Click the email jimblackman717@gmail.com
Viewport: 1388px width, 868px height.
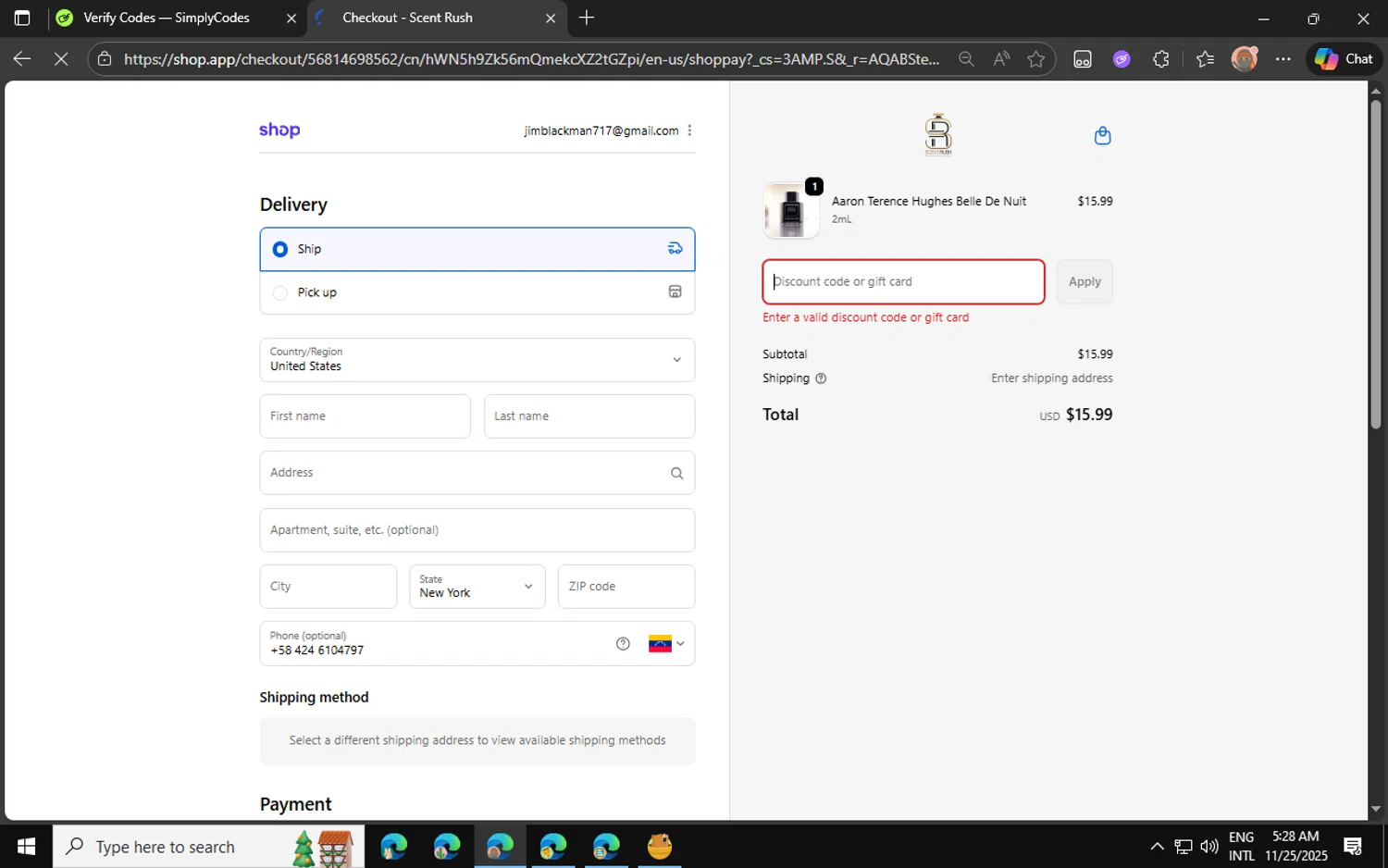pos(601,130)
